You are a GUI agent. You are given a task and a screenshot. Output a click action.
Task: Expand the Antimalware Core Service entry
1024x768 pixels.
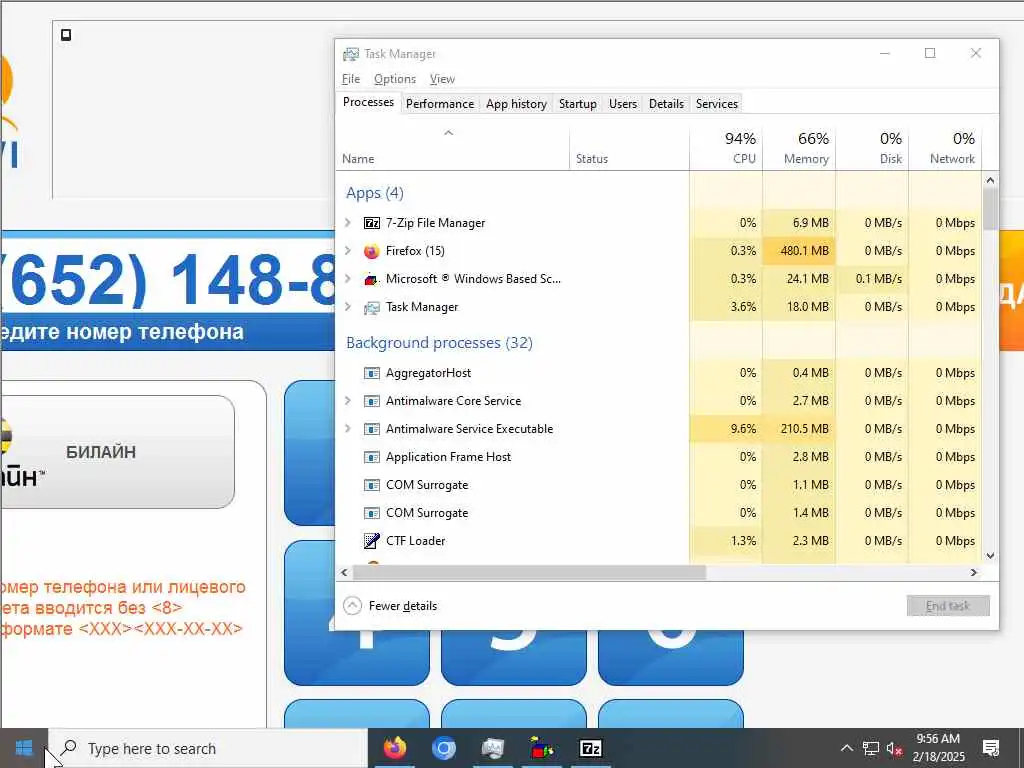pos(348,402)
